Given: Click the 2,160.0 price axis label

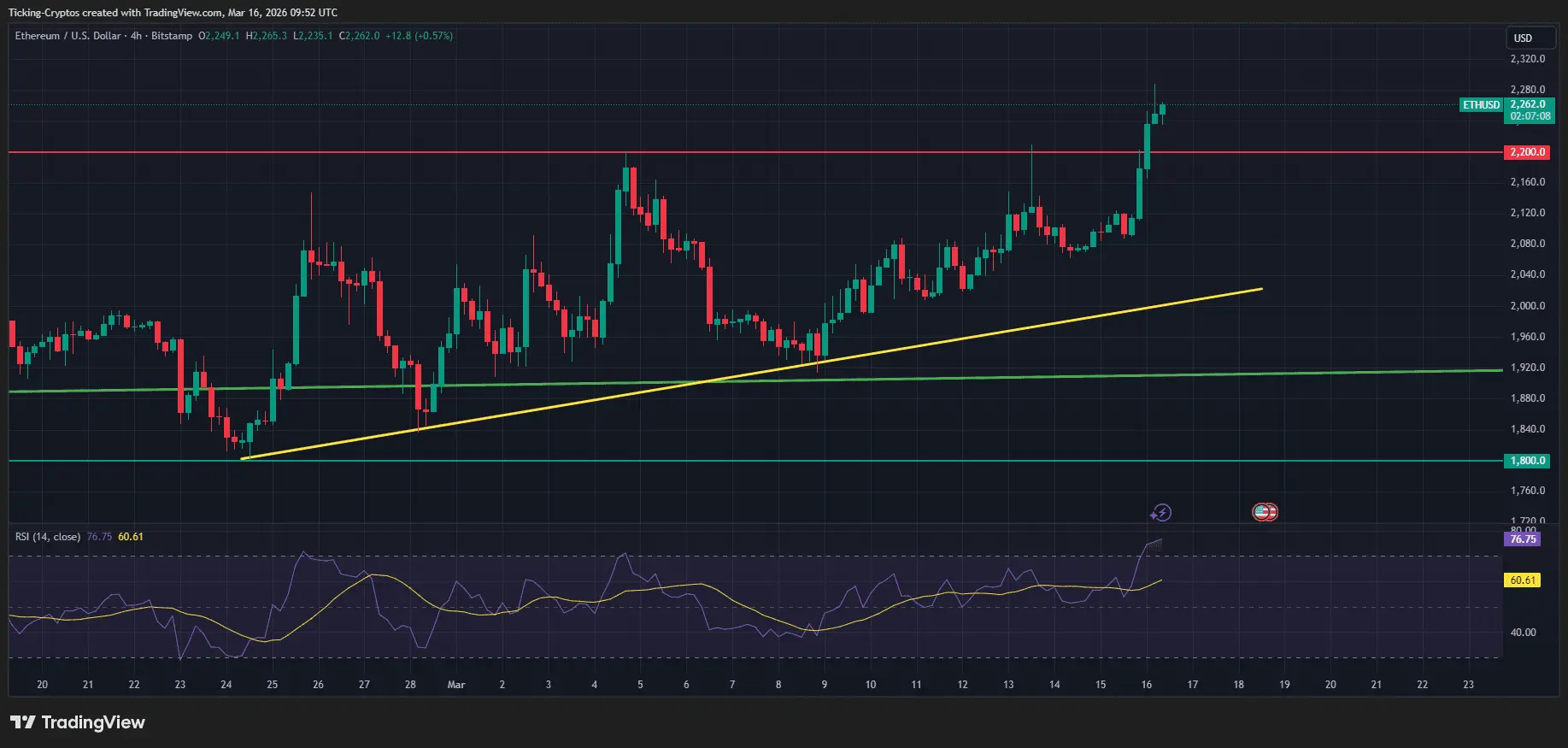Looking at the screenshot, I should [x=1528, y=182].
